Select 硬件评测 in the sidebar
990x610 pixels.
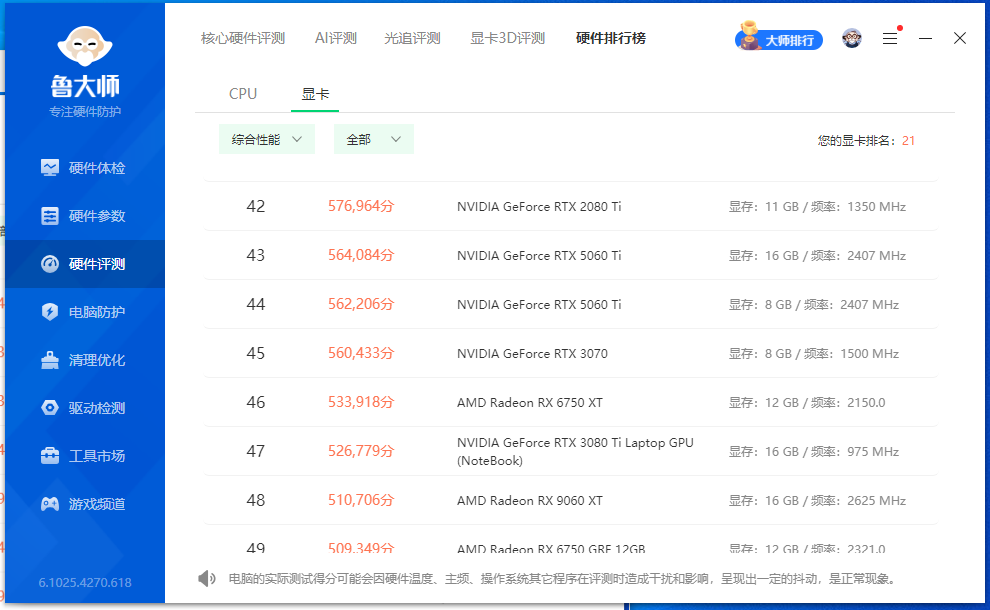coord(85,263)
